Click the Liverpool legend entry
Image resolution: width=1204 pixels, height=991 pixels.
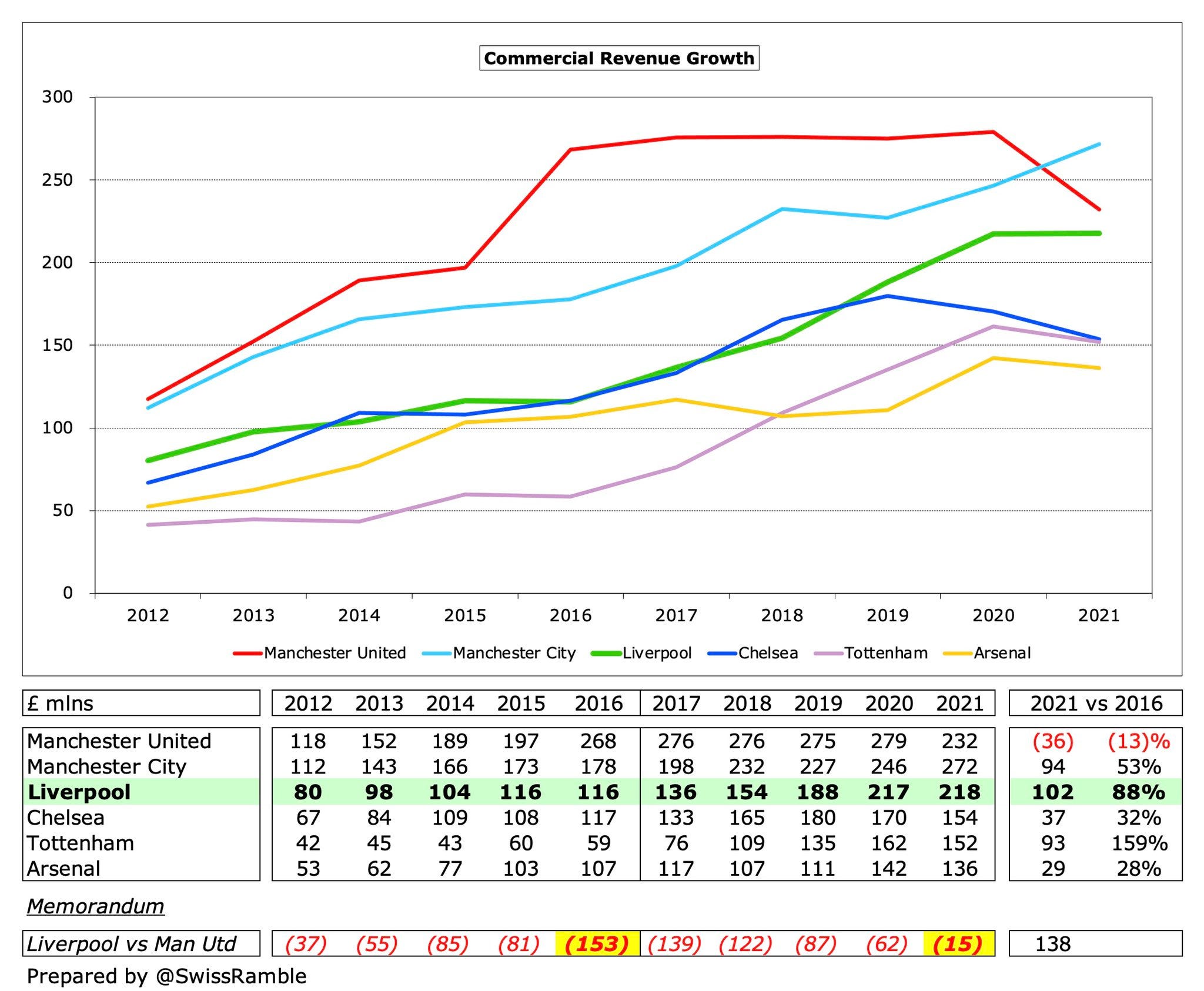[642, 653]
